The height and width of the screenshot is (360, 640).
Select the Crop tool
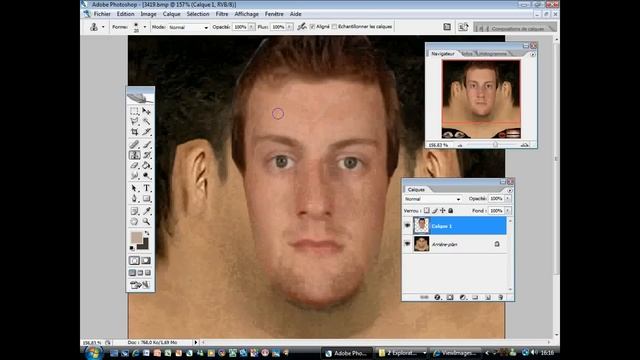[134, 132]
